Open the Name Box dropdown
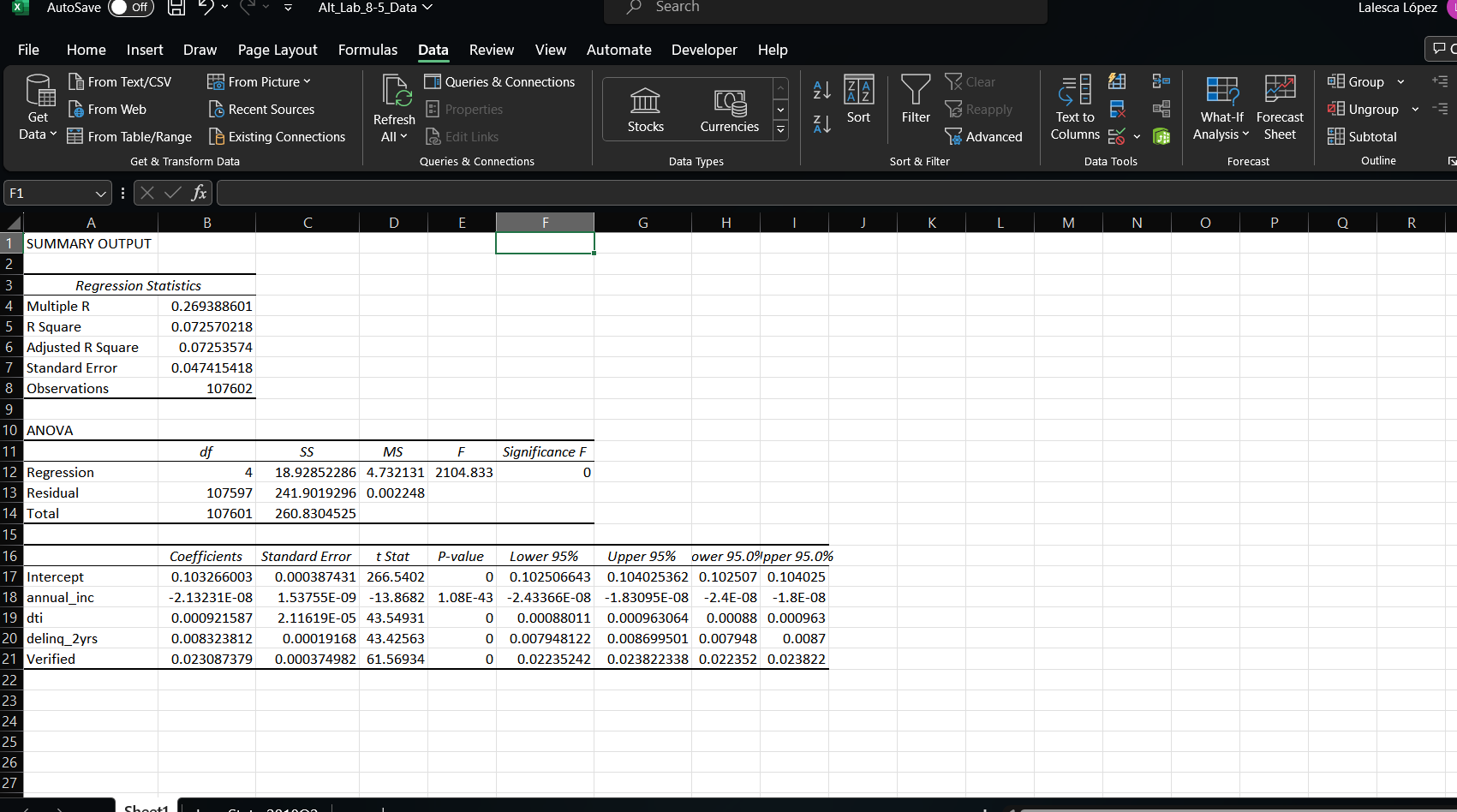The height and width of the screenshot is (812, 1457). [101, 194]
